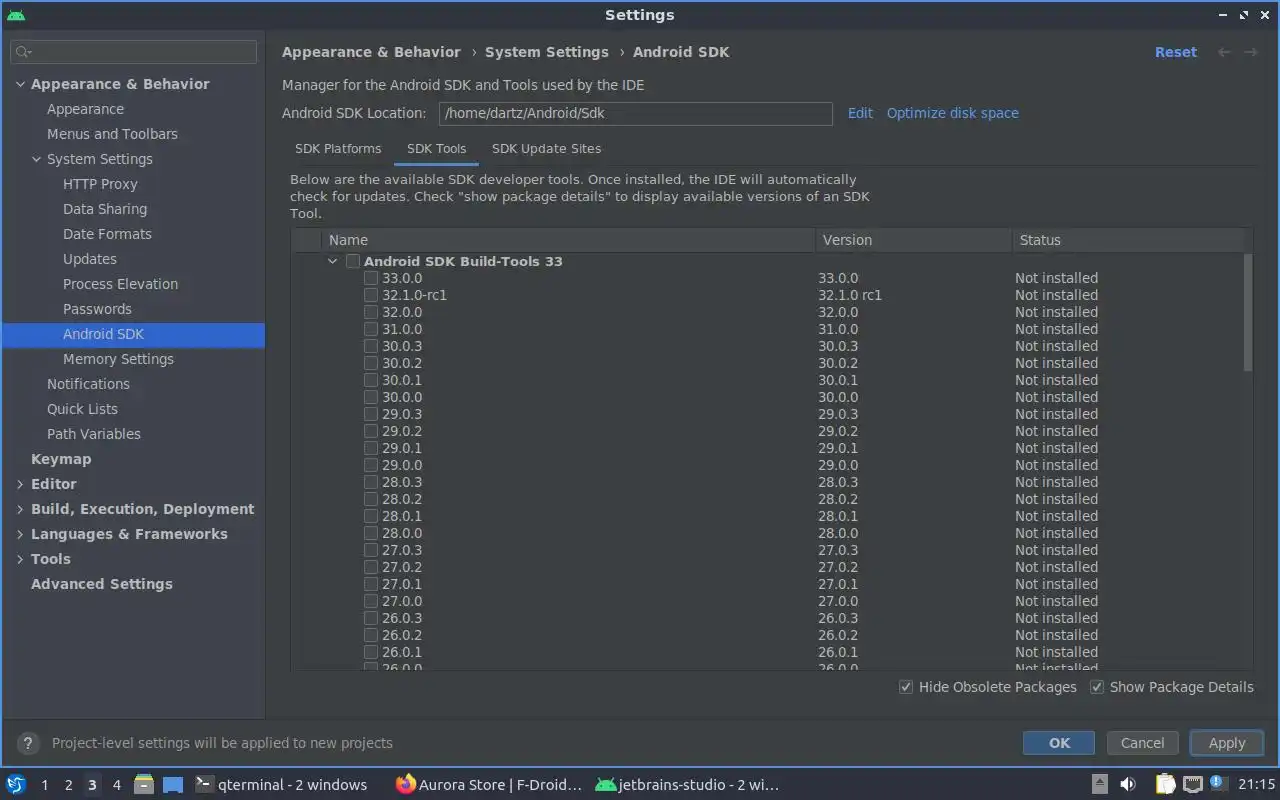
Task: Click the Android SDK Location field
Action: point(635,113)
